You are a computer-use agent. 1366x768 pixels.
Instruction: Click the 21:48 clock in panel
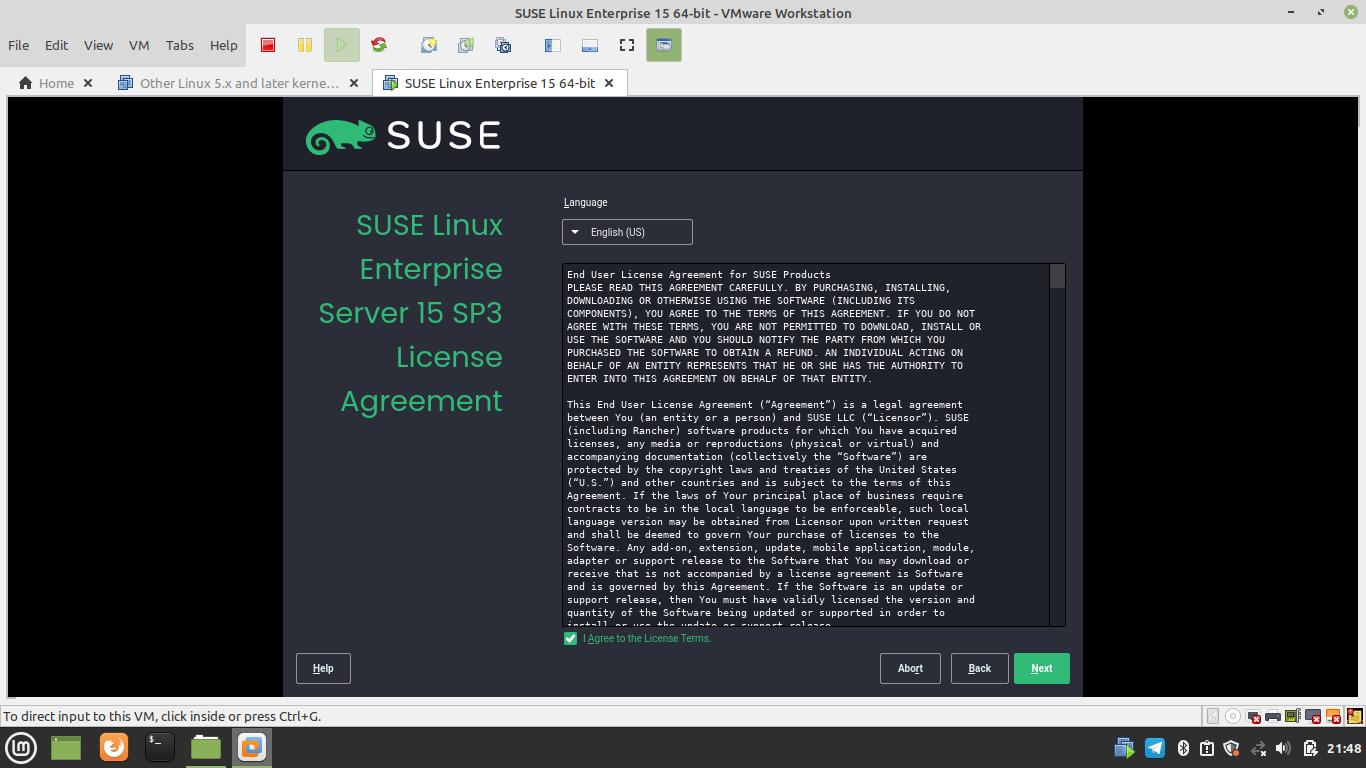[1344, 748]
